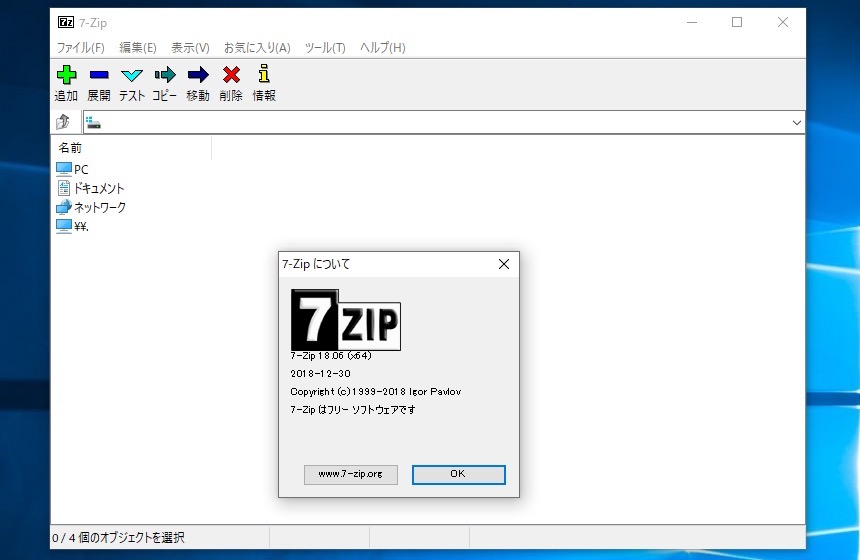Click the Move (移動) blue arrow icon

[x=198, y=75]
